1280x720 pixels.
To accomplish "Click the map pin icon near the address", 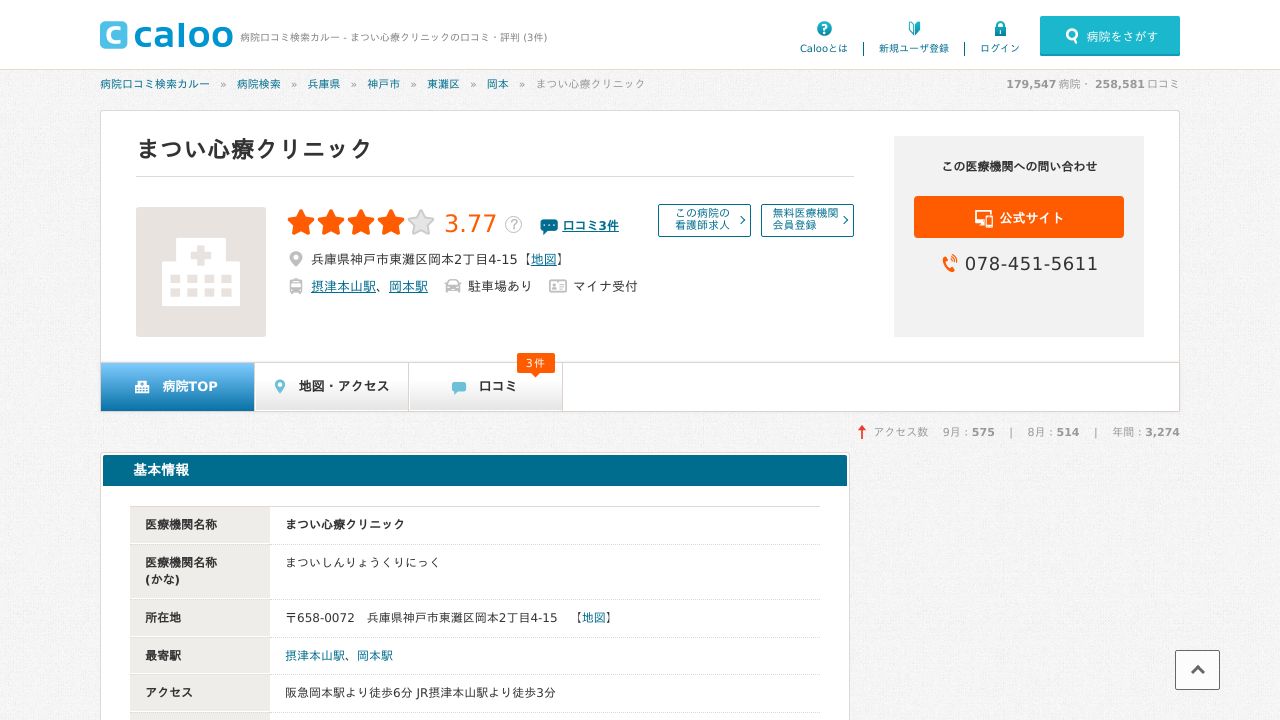I will [296, 258].
